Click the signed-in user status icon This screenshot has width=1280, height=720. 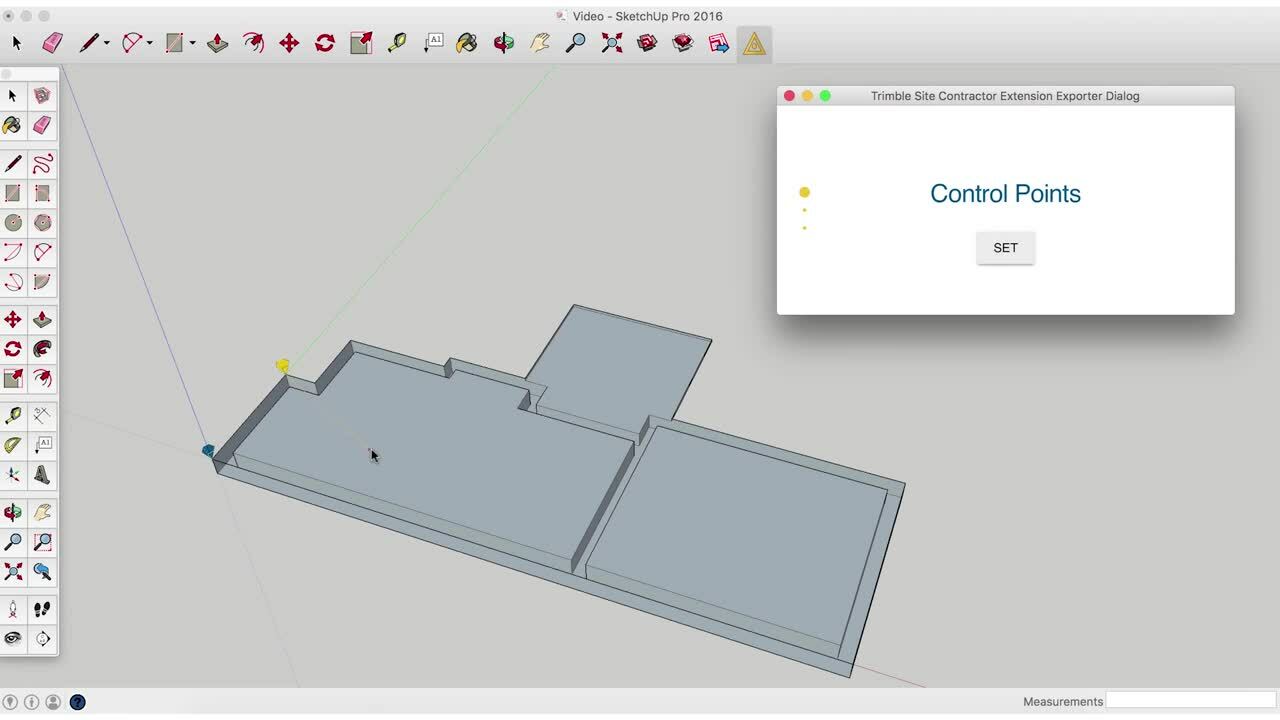tap(53, 702)
